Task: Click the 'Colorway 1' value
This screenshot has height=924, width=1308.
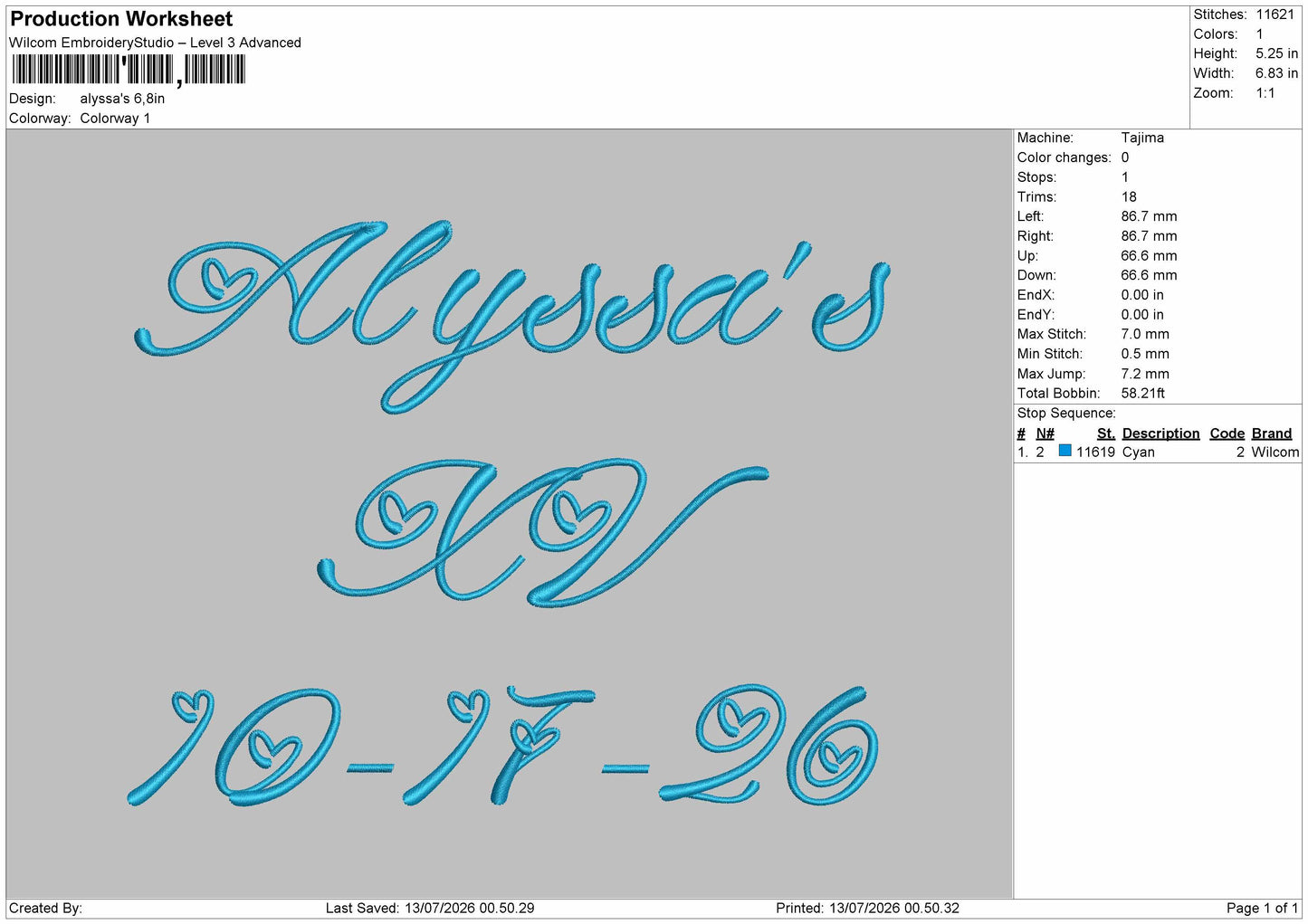Action: (x=115, y=119)
